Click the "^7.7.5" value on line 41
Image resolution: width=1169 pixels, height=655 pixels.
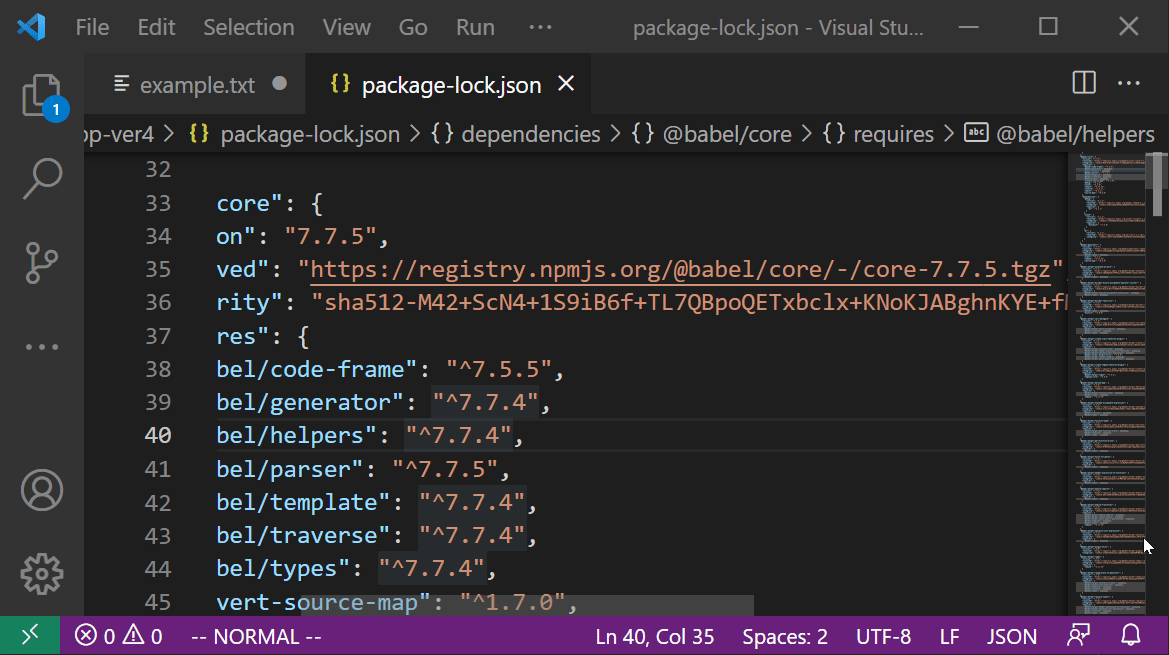[444, 469]
